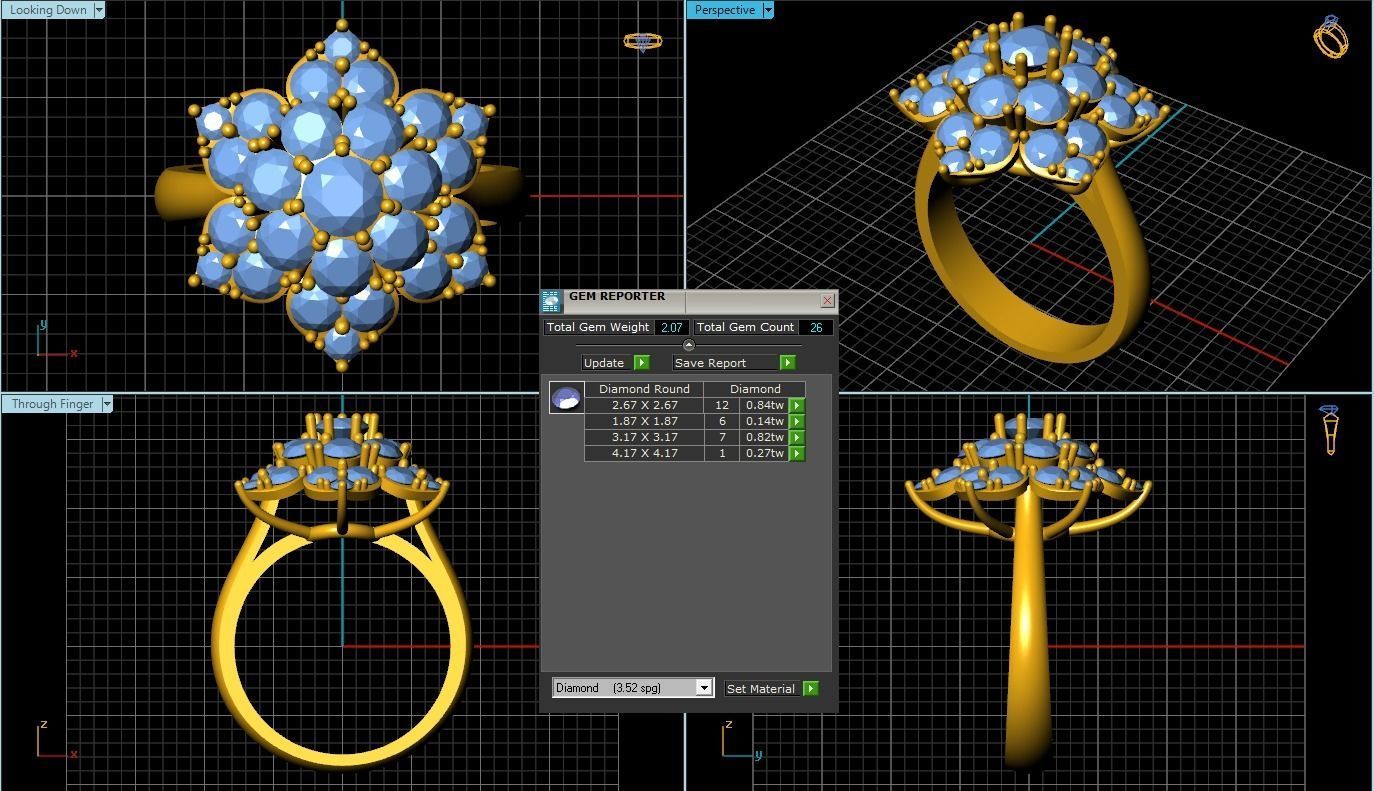Click the GEM REPORTER title bar text
Screen dimensions: 1374x791
point(617,296)
